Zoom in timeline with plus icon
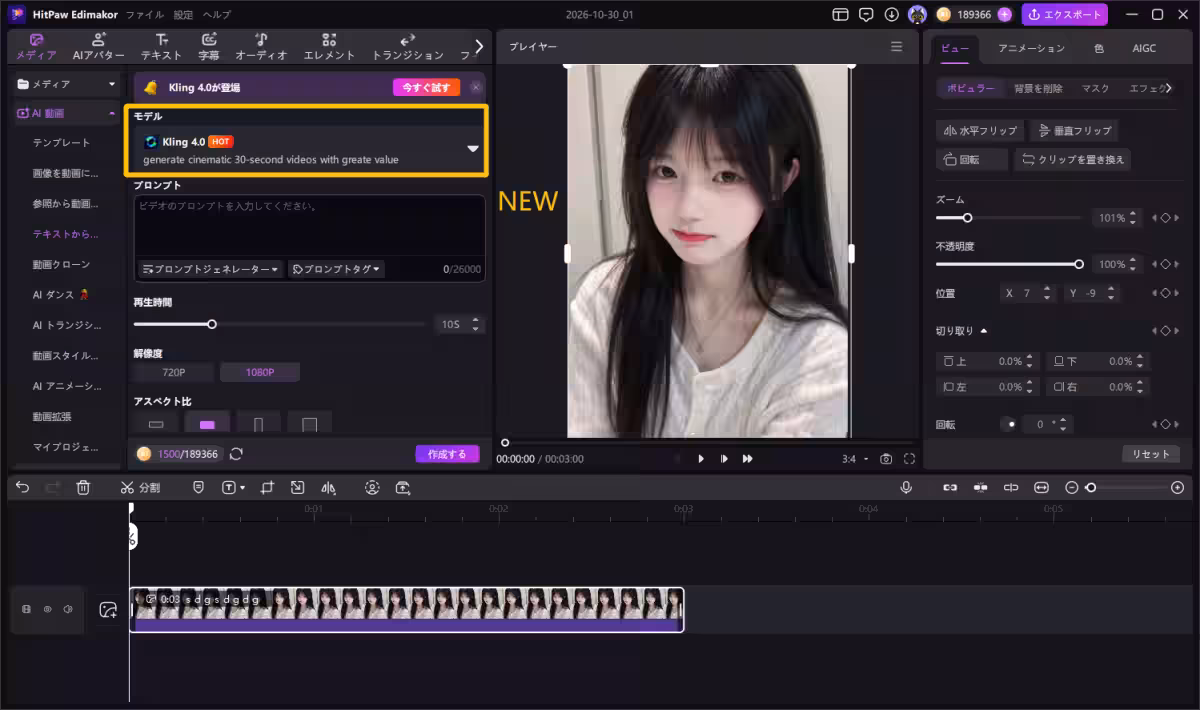Screen dimensions: 1200x710 click(1177, 487)
